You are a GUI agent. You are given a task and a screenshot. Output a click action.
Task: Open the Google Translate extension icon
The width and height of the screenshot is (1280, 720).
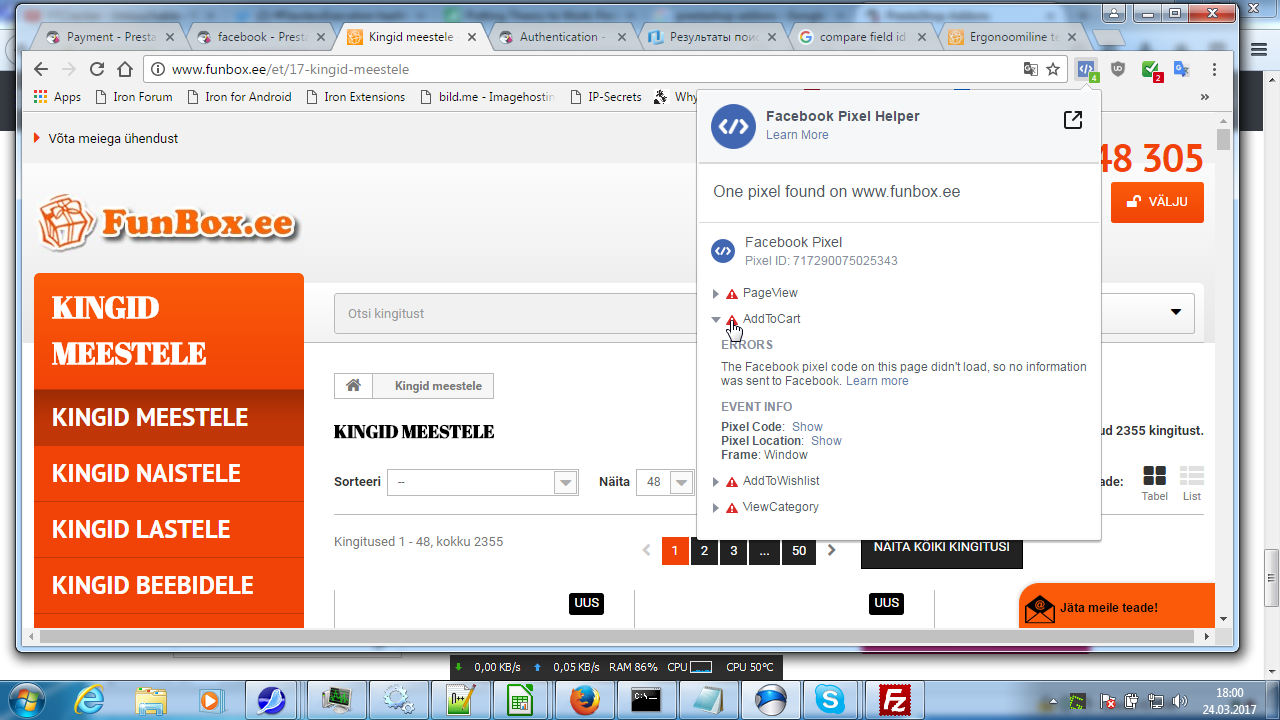(1181, 70)
